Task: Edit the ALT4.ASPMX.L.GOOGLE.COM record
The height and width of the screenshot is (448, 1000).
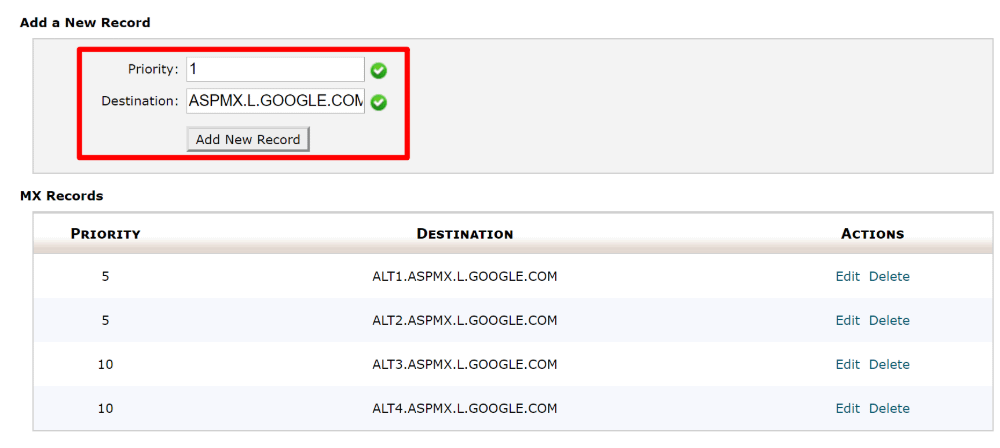Action: pyautogui.click(x=848, y=408)
